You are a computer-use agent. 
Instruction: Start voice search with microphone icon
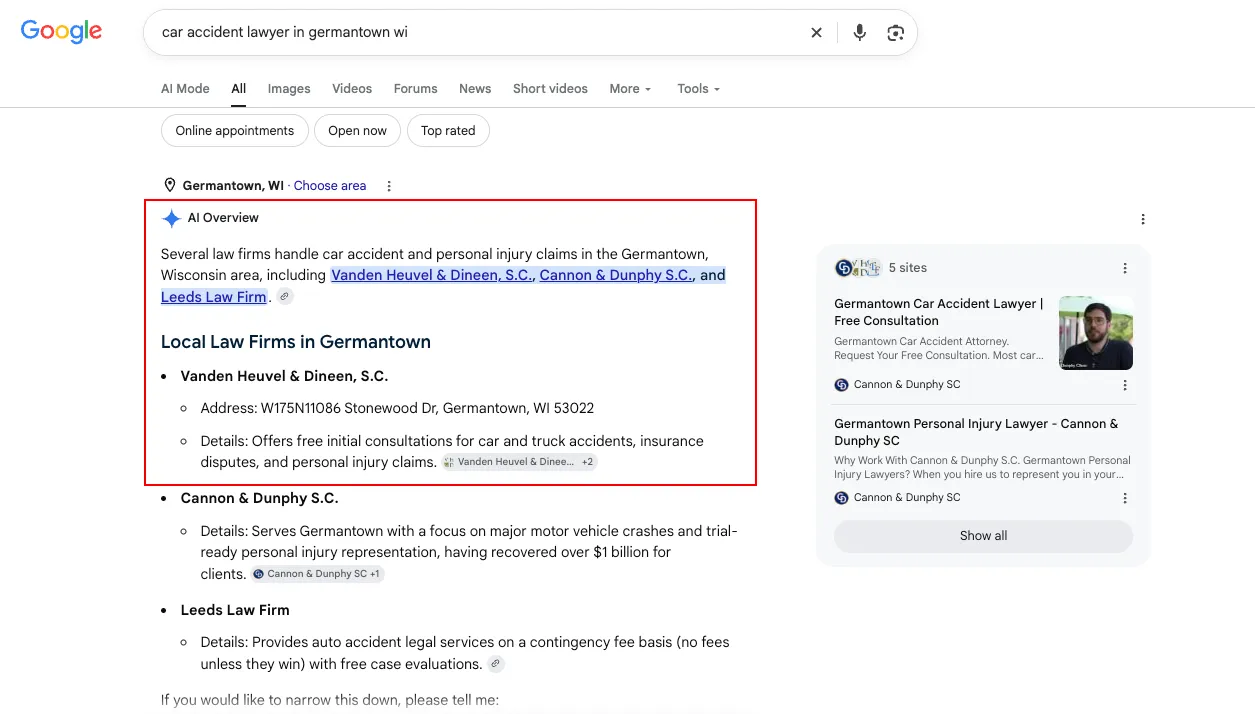point(859,32)
